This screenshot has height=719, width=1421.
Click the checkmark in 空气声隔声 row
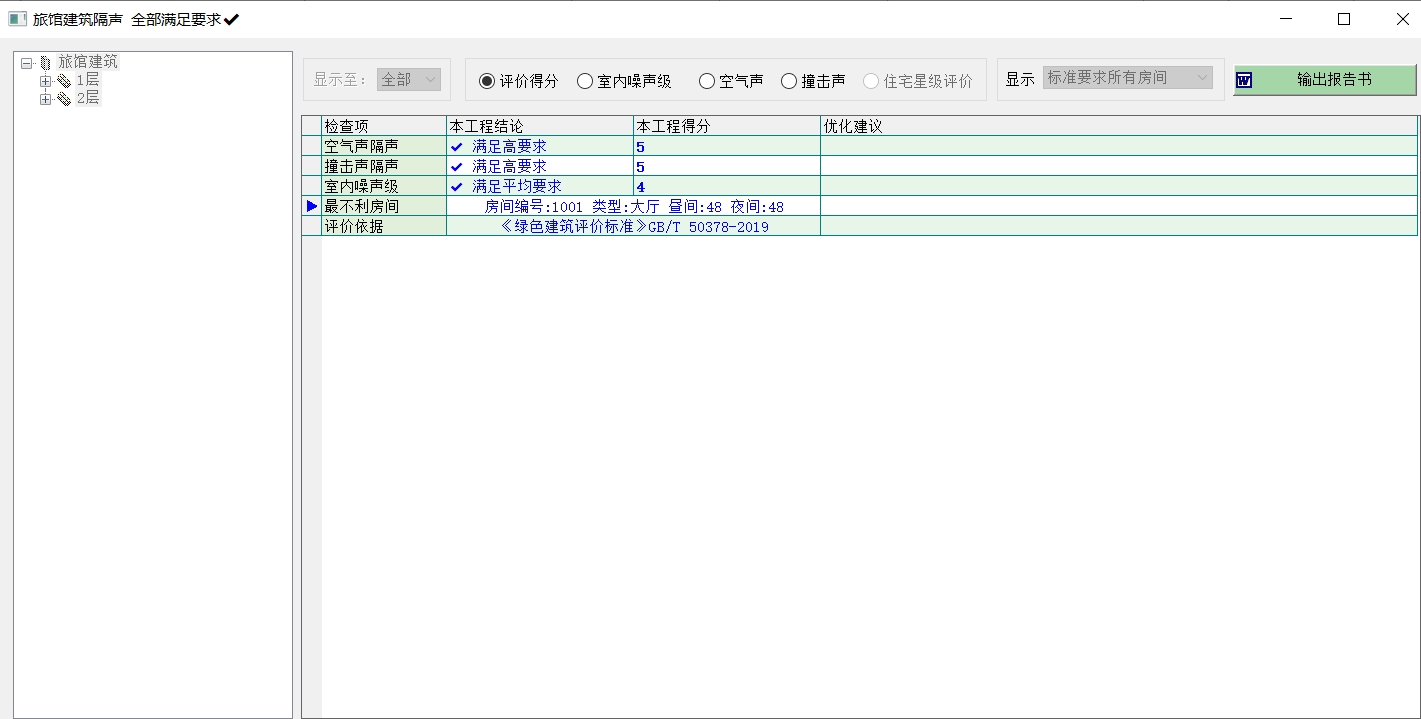[457, 147]
